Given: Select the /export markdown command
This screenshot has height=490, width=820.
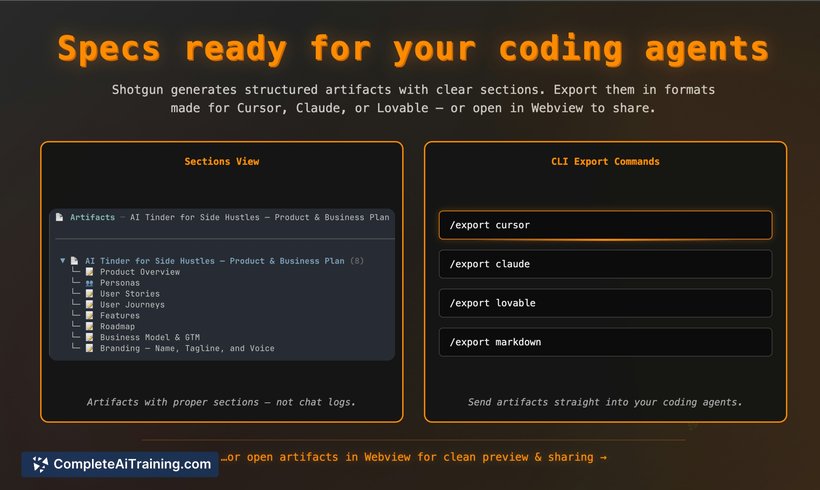Looking at the screenshot, I should click(605, 342).
